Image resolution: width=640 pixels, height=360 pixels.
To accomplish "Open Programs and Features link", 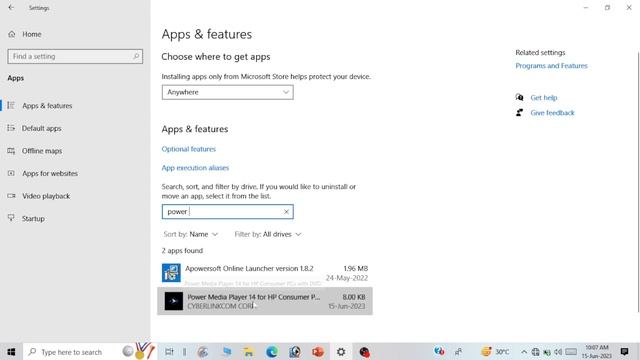I will (551, 66).
